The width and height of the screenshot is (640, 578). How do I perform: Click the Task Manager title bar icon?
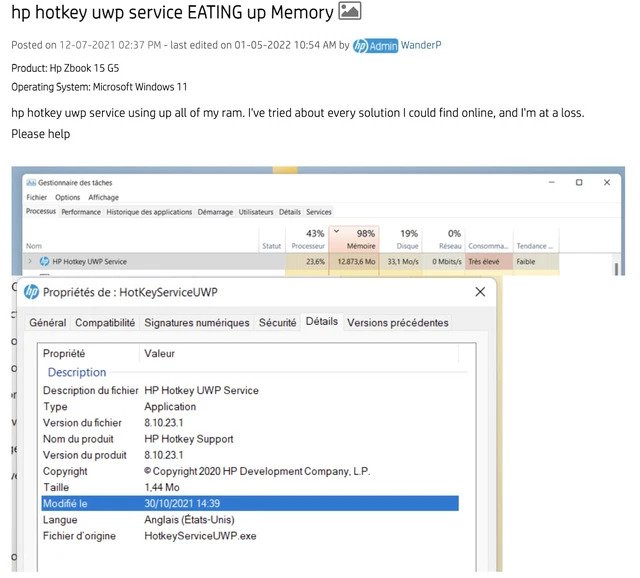click(x=31, y=182)
